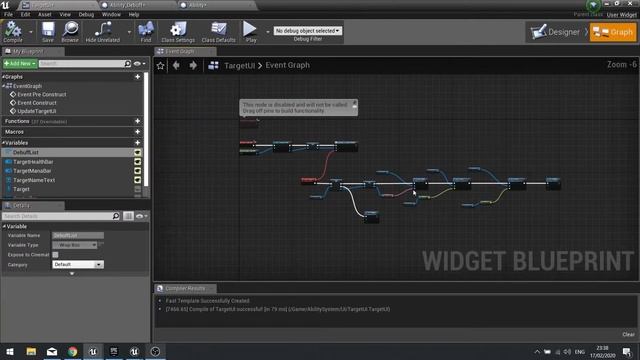640x360 pixels.
Task: Toggle TargetNameText visibility eye
Action: pyautogui.click(x=138, y=180)
